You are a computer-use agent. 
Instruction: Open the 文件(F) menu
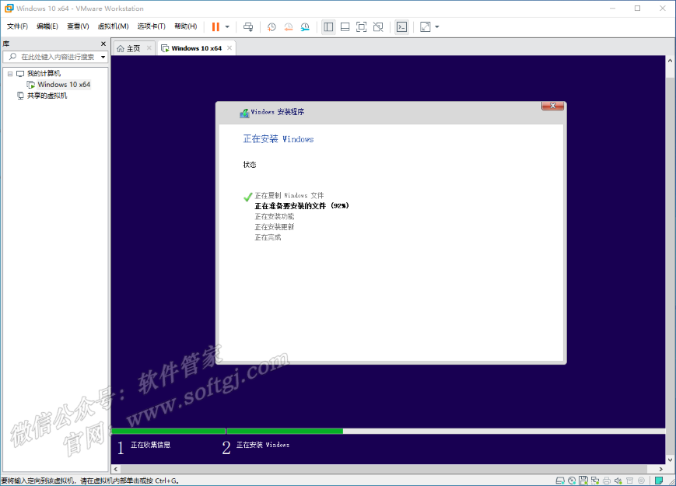pyautogui.click(x=17, y=26)
